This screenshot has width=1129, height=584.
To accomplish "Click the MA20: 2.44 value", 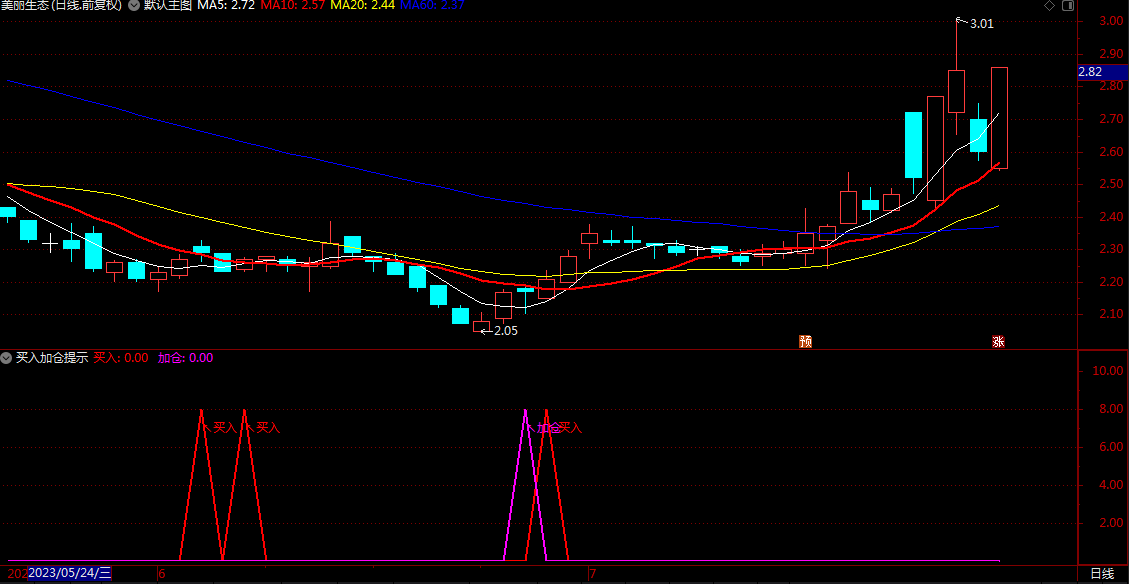I will point(361,5).
